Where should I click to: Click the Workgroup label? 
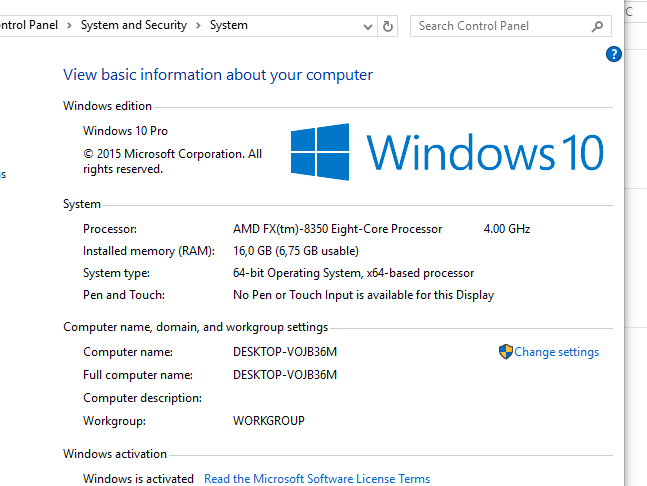pos(114,421)
